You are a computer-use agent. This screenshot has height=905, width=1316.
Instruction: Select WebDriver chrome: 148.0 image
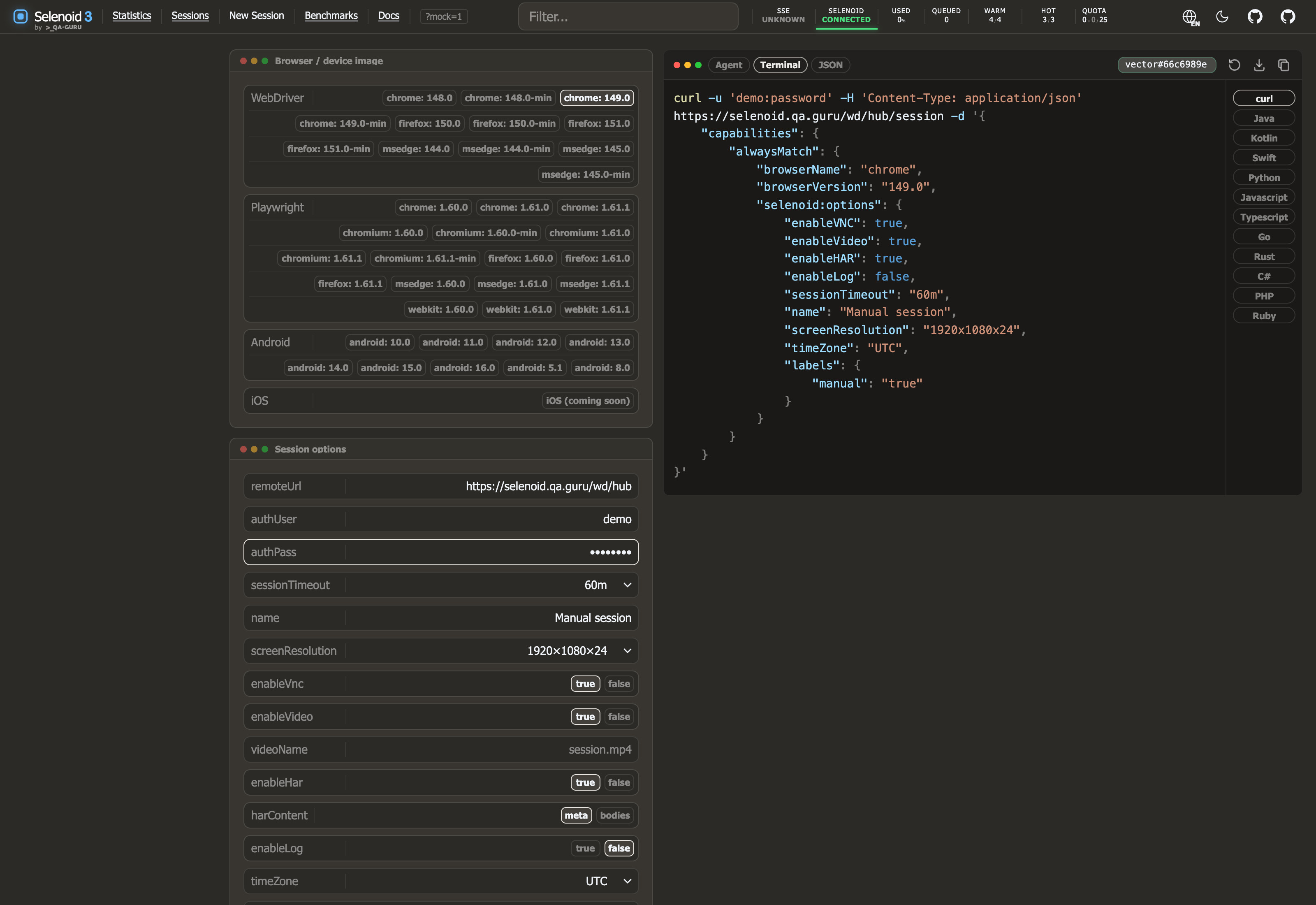point(419,98)
